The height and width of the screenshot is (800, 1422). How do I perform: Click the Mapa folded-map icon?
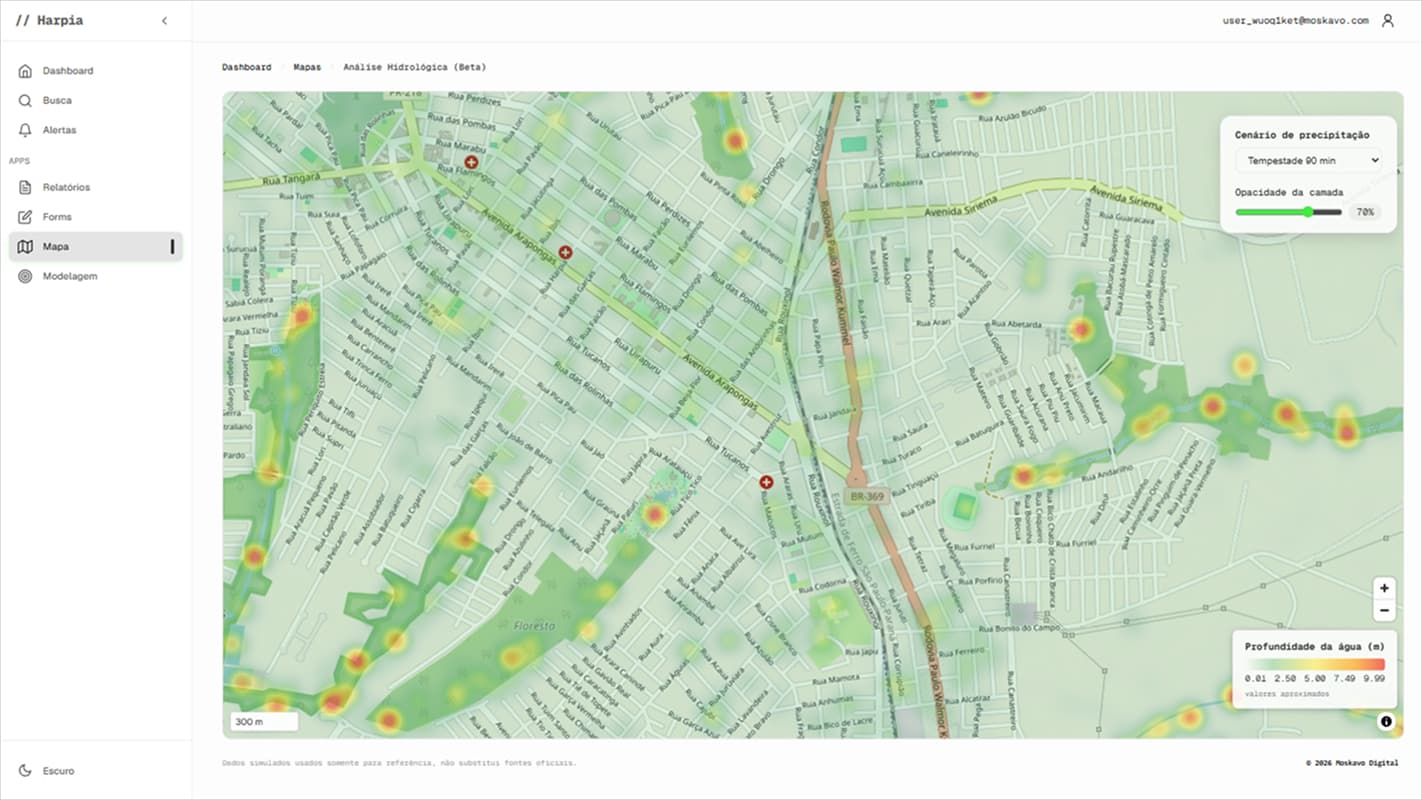pos(25,247)
